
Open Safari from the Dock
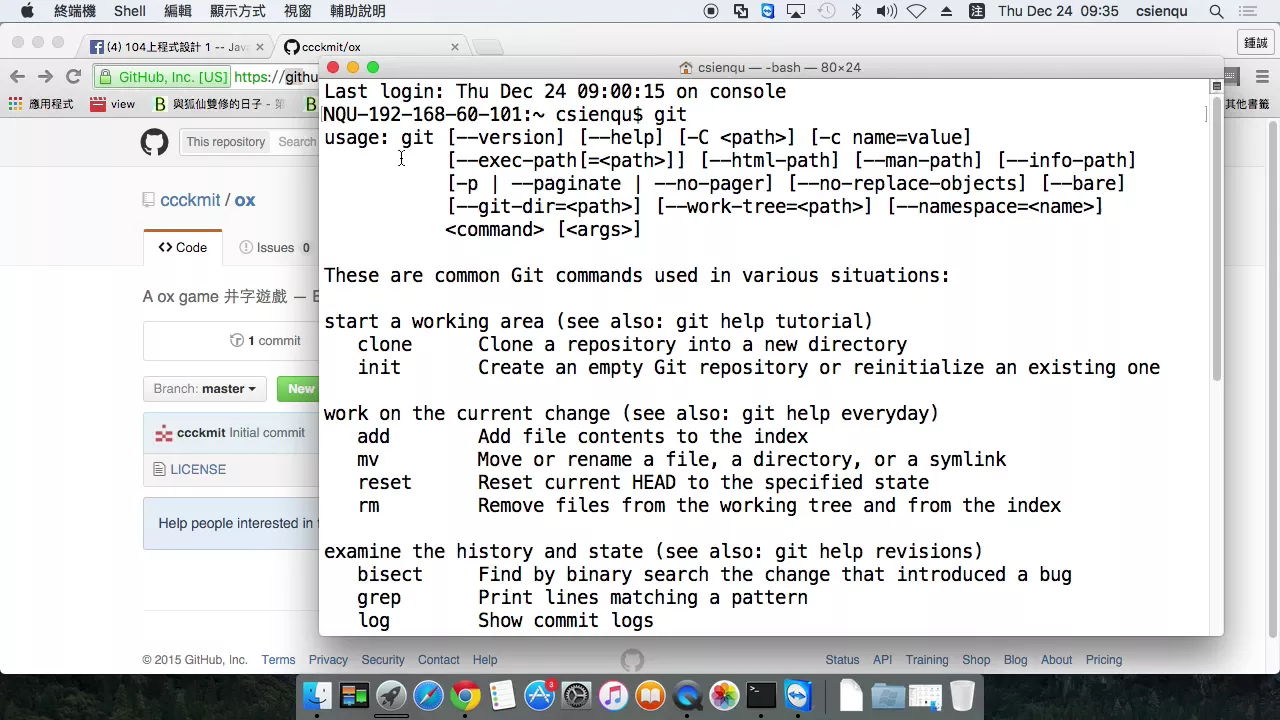coord(428,695)
